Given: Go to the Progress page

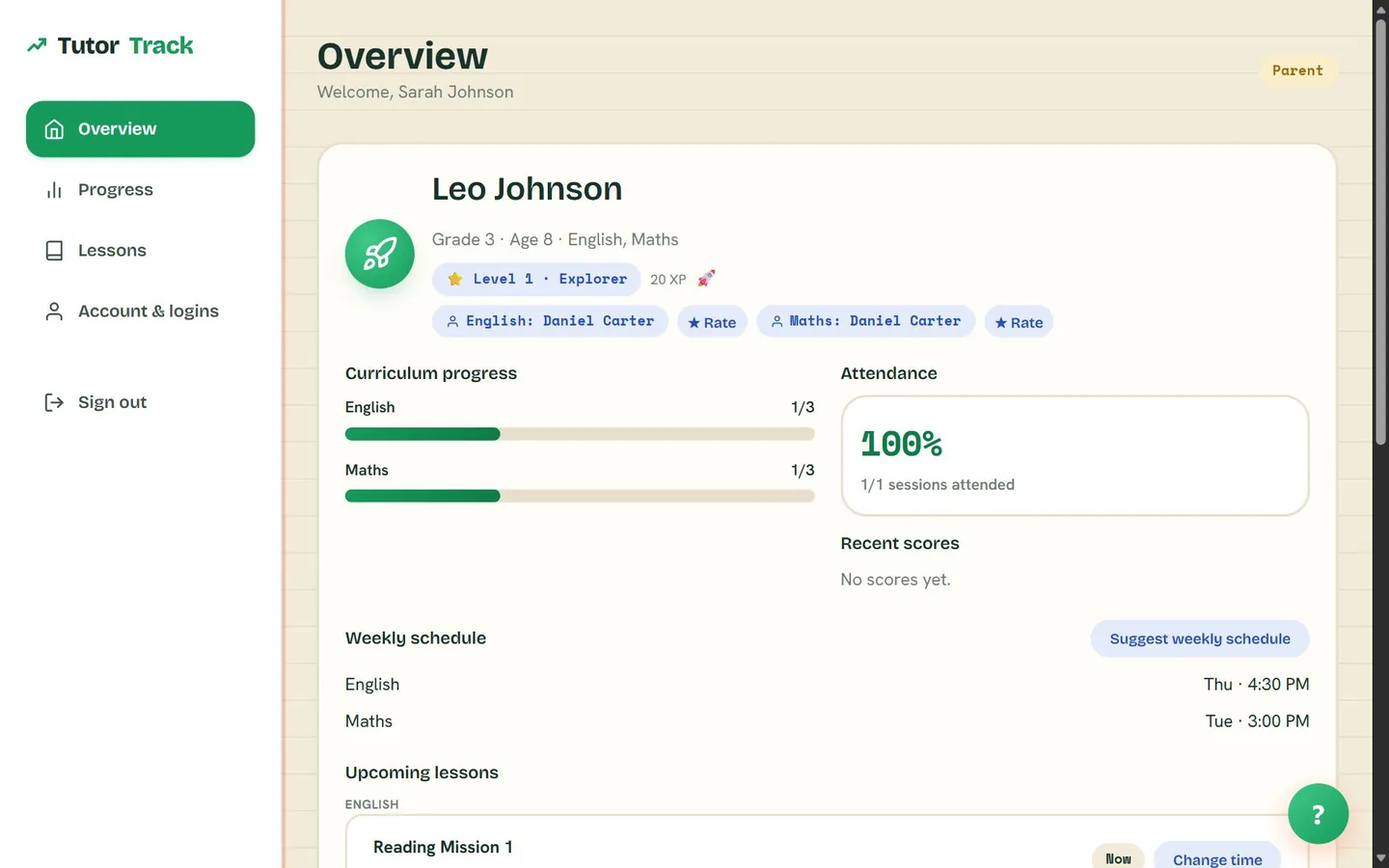Looking at the screenshot, I should point(140,190).
